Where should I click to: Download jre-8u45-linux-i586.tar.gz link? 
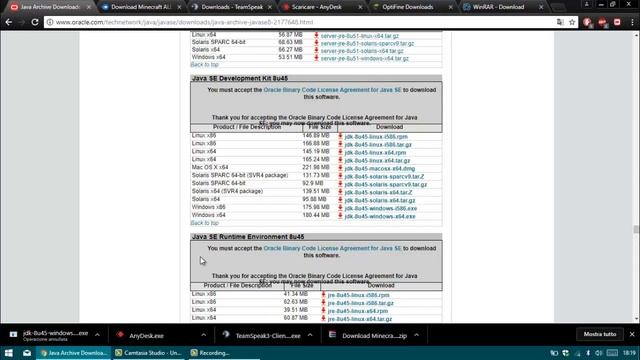pyautogui.click(x=360, y=303)
